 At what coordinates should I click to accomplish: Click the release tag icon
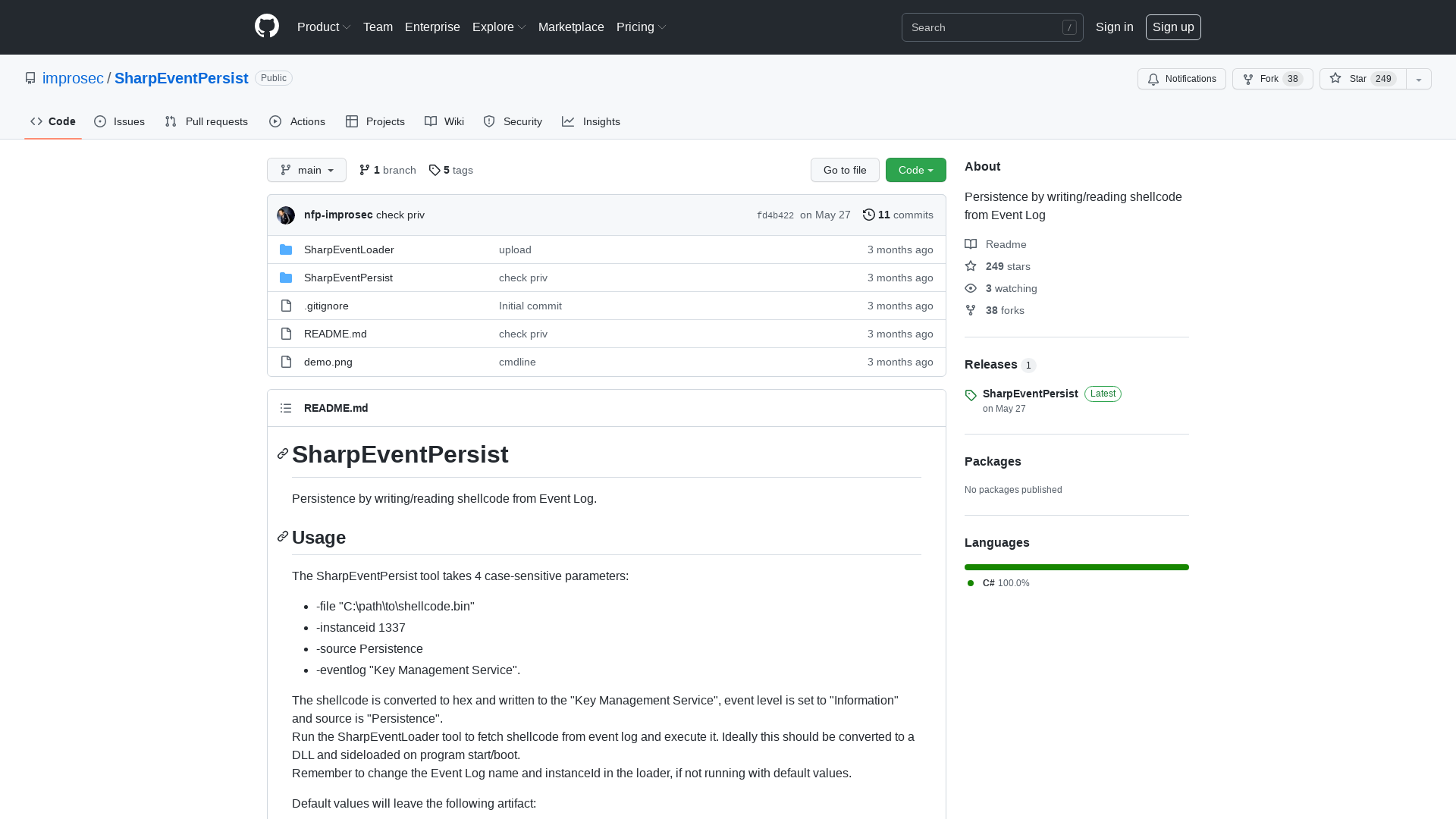(971, 395)
